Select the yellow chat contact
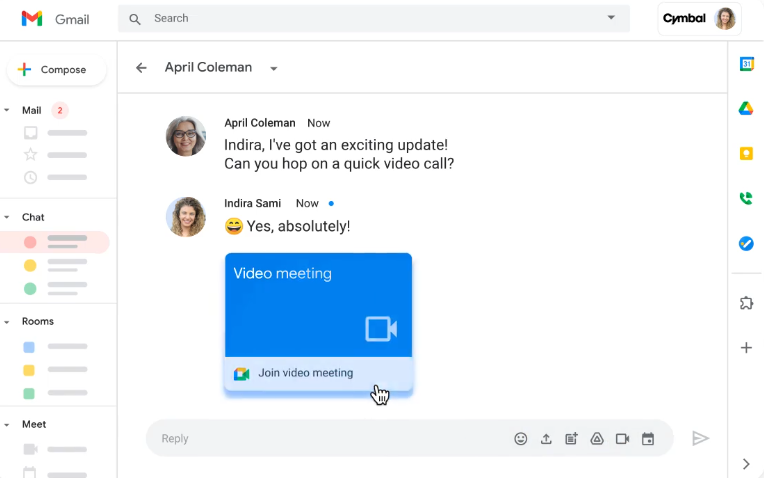 click(x=55, y=266)
